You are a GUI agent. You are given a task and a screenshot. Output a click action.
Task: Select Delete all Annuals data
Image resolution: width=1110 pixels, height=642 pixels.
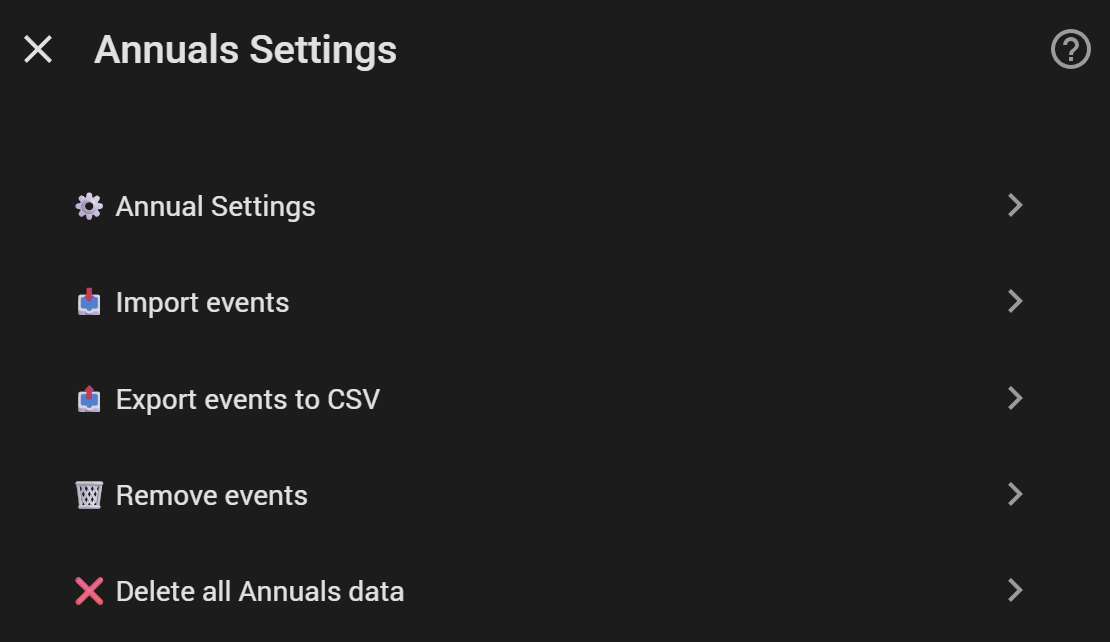coord(260,592)
